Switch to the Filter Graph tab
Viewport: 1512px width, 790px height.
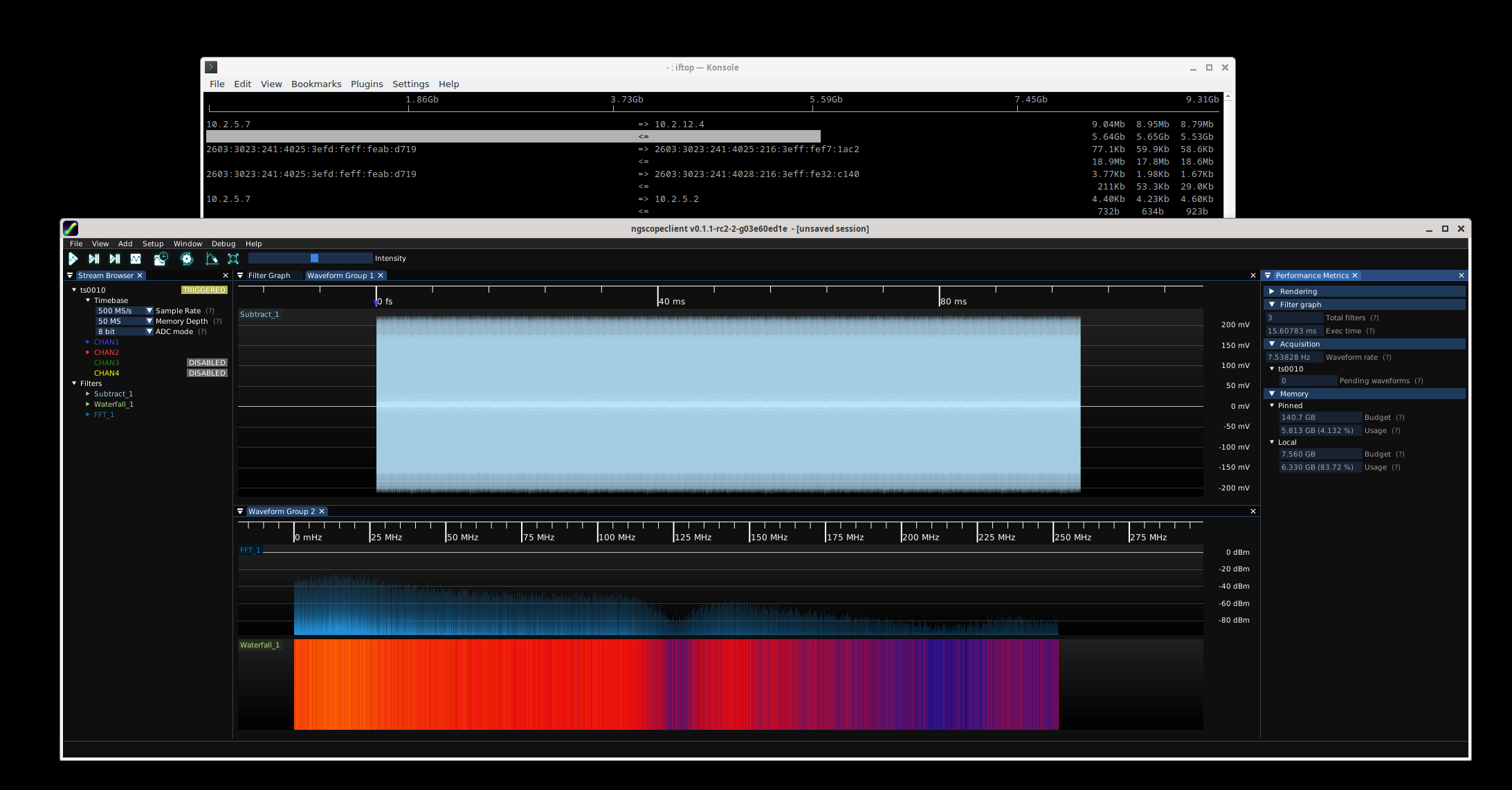269,275
